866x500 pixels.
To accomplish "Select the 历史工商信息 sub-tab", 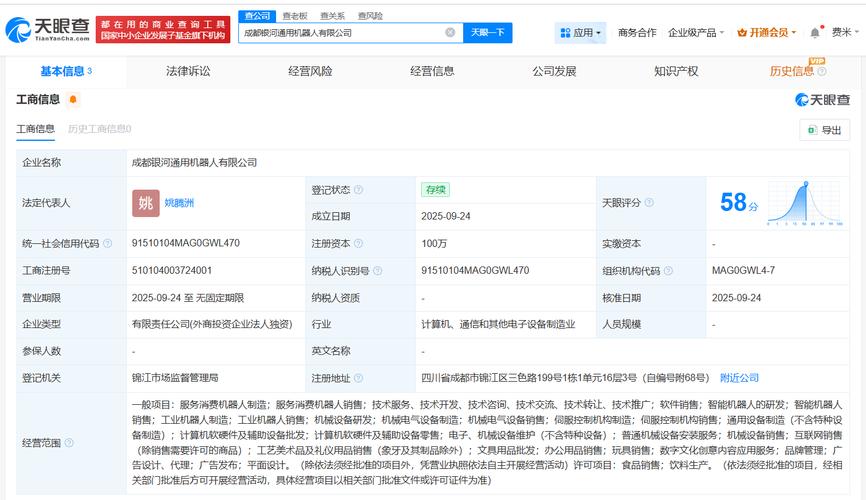I will tap(99, 129).
